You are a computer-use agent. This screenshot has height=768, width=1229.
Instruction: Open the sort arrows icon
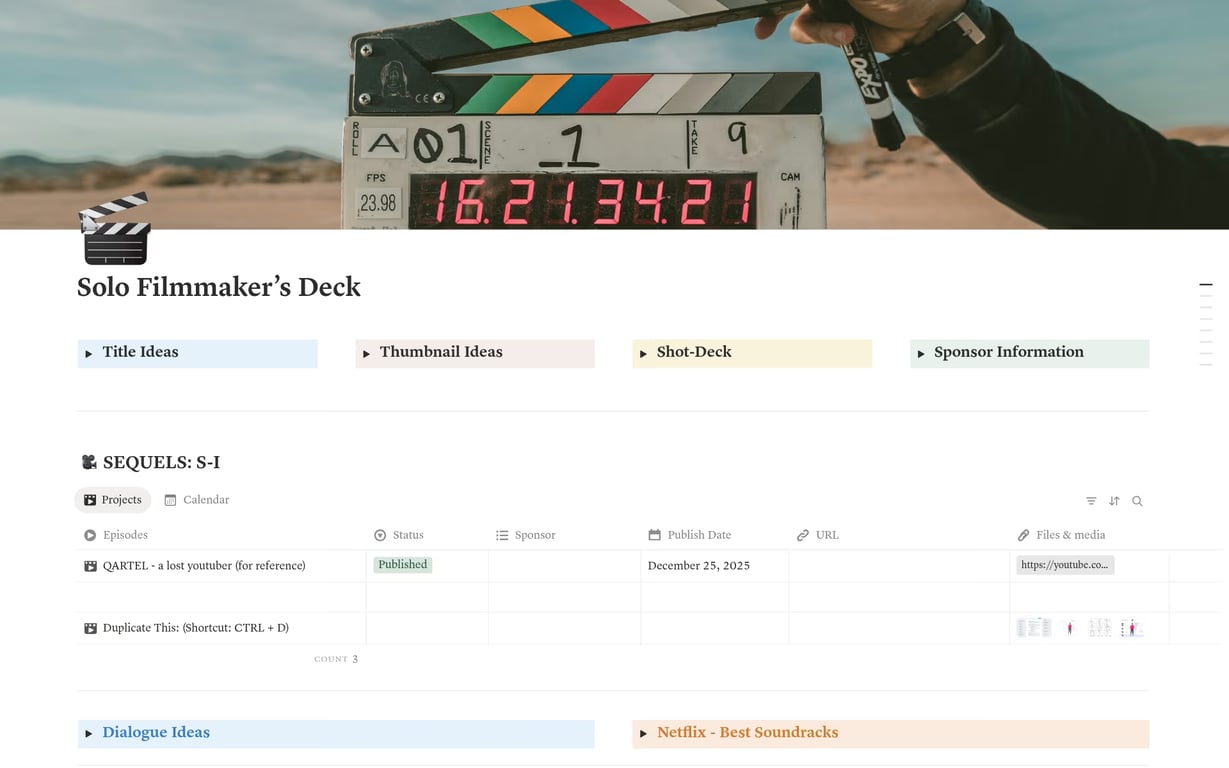1114,501
